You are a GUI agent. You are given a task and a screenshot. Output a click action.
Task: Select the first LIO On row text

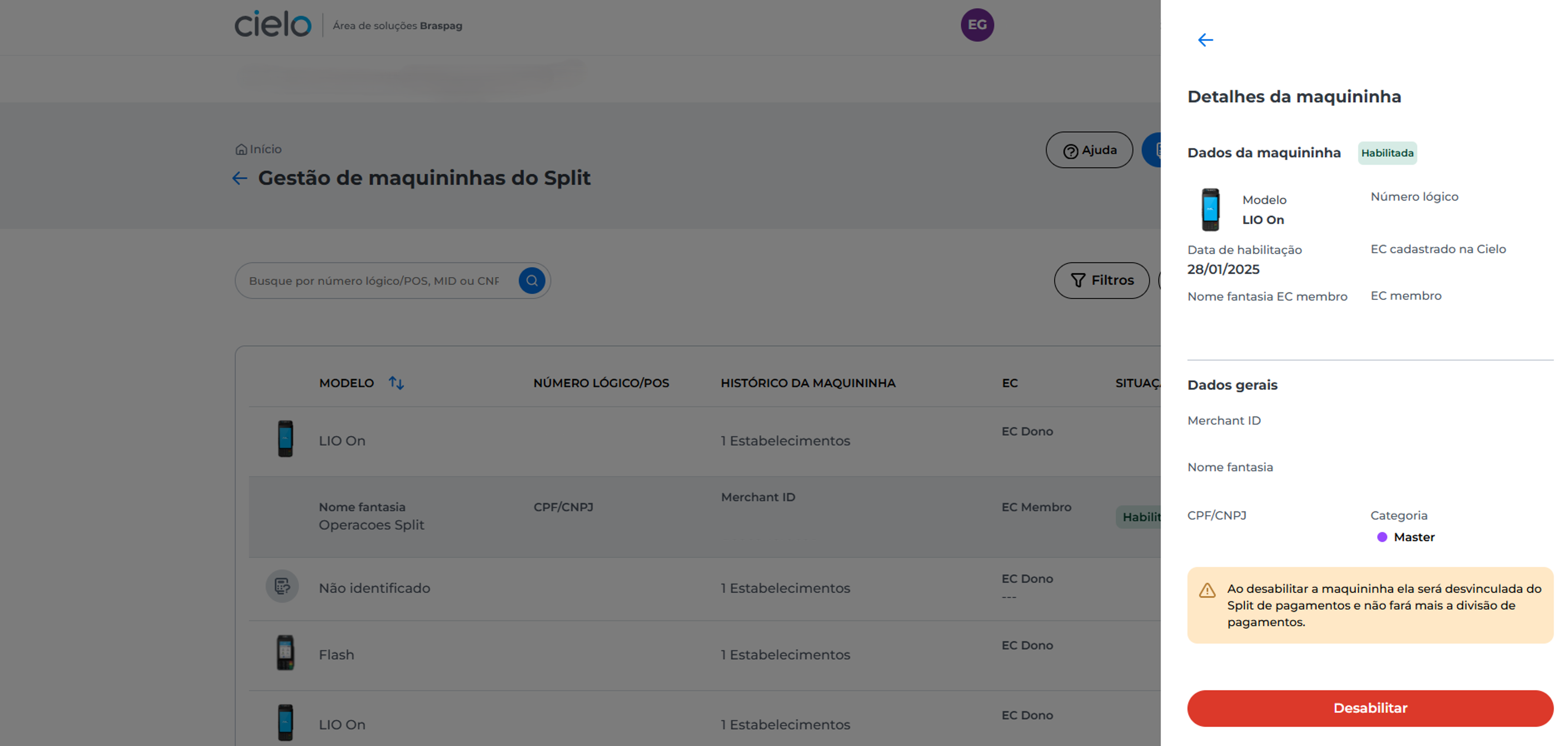point(342,441)
